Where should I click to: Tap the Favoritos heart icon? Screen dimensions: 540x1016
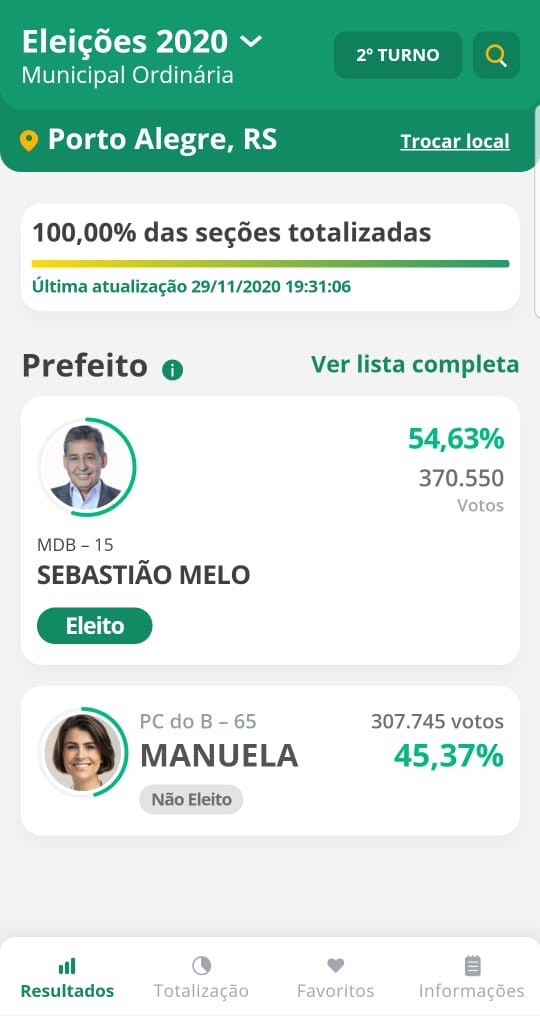coord(336,966)
